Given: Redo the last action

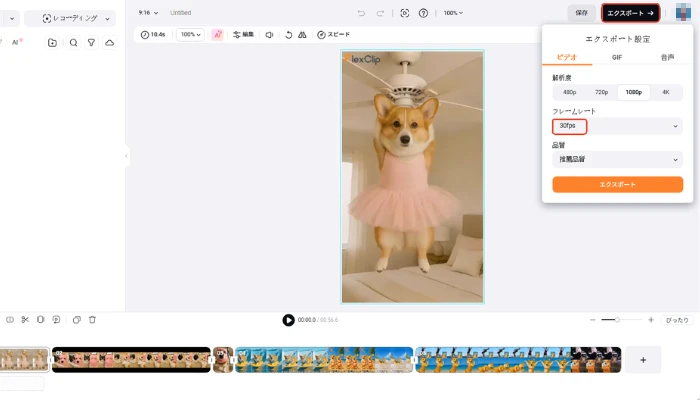Looking at the screenshot, I should coord(380,13).
